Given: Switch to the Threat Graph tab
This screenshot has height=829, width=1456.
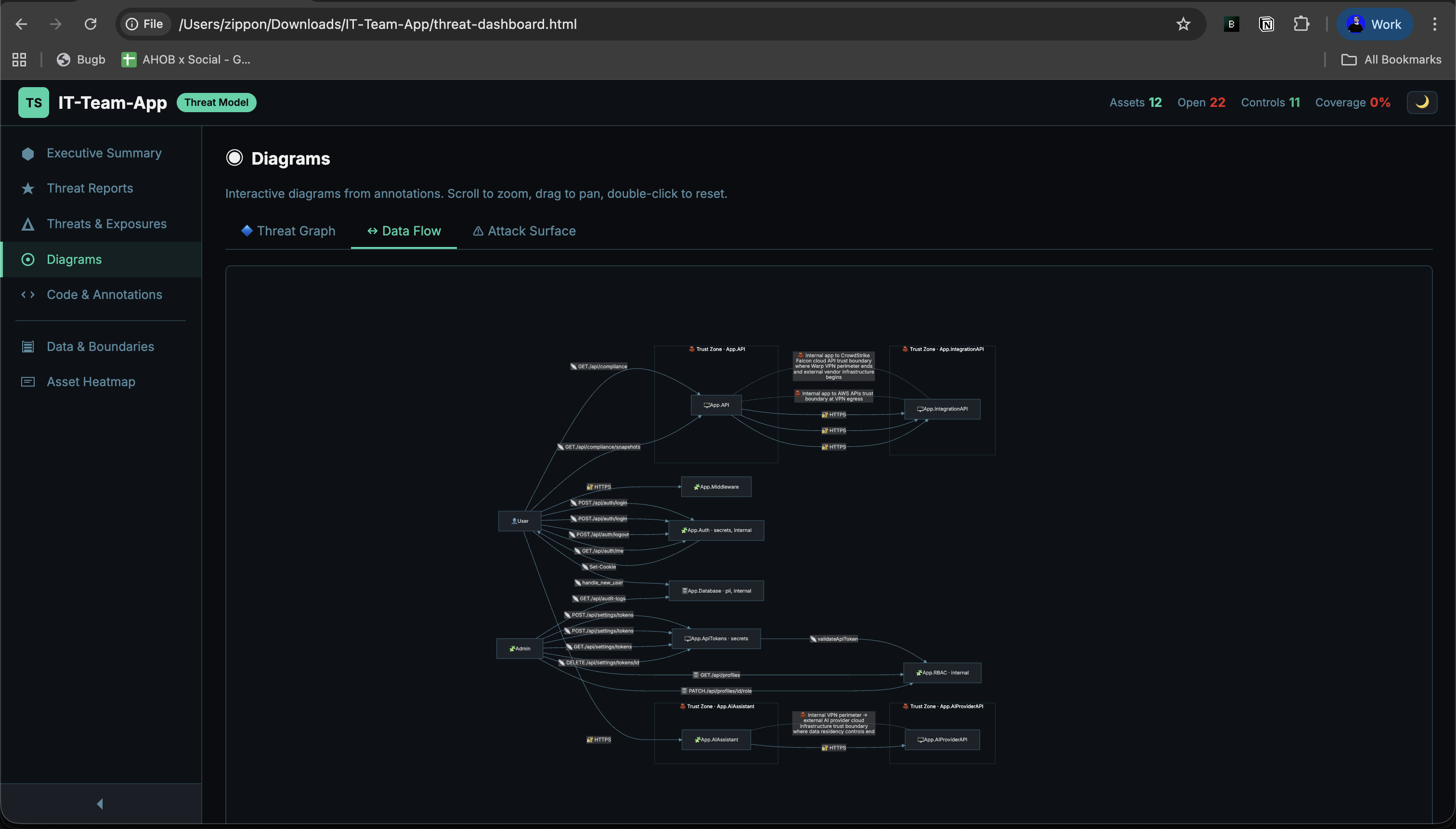Looking at the screenshot, I should click(x=288, y=231).
